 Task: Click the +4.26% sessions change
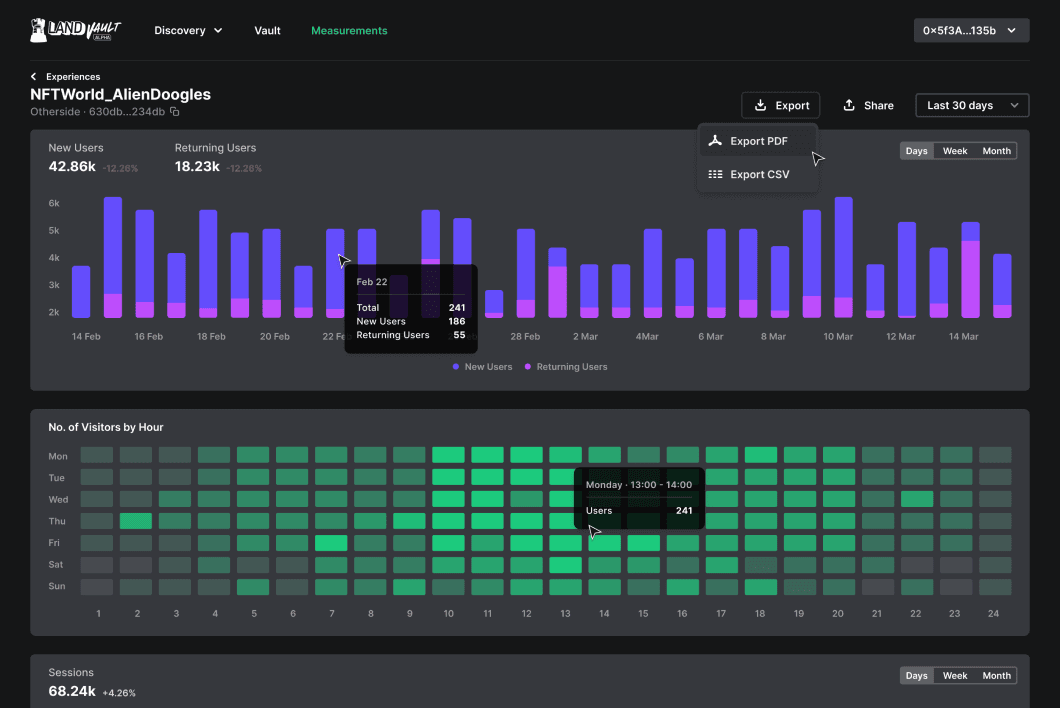(119, 693)
